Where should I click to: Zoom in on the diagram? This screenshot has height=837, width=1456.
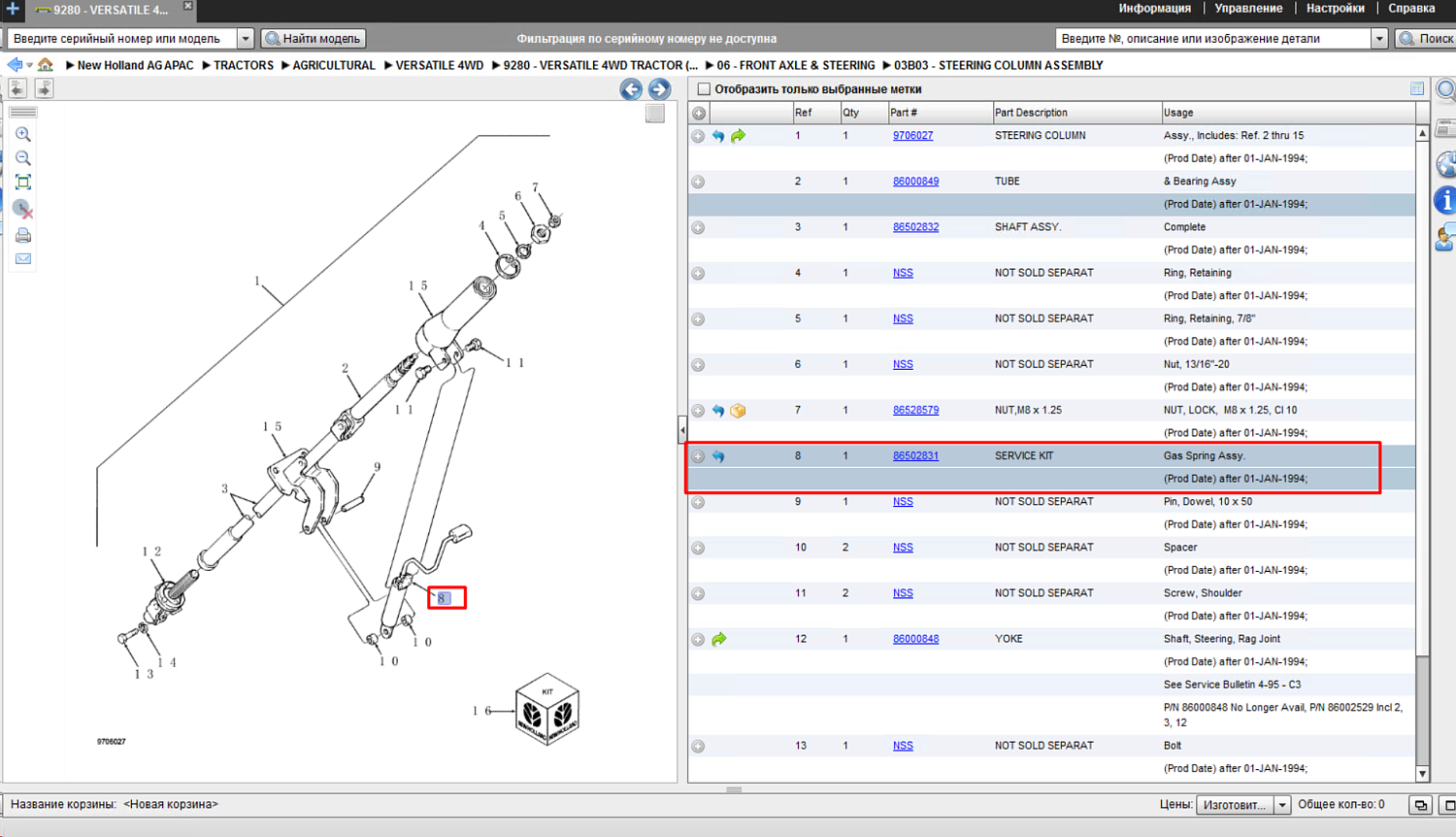click(x=23, y=134)
